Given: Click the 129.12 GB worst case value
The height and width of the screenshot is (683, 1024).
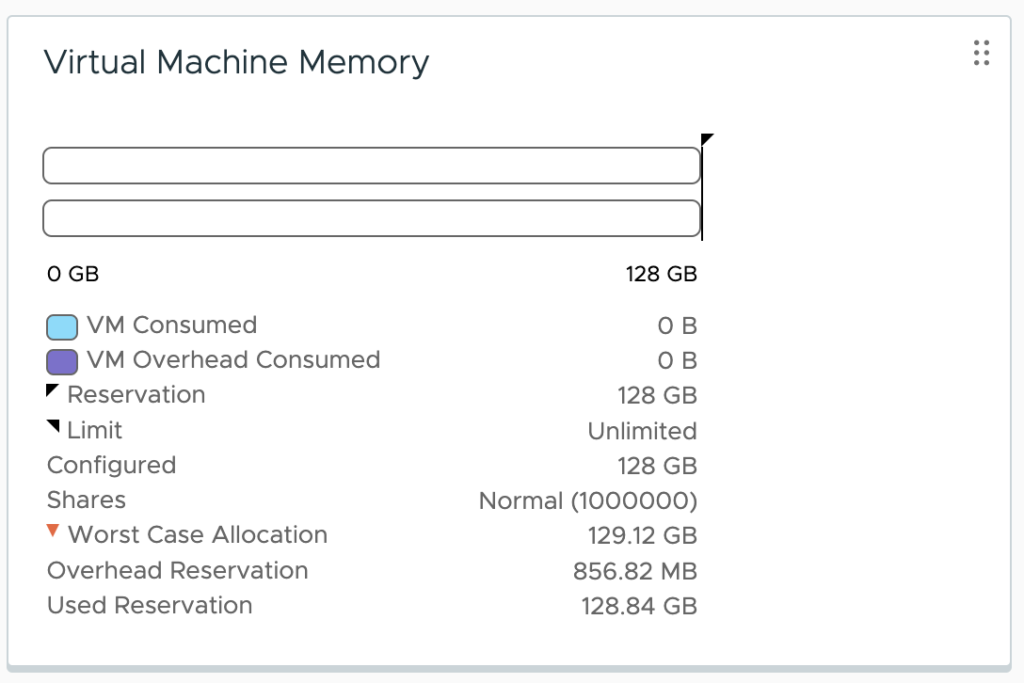Looking at the screenshot, I should tap(642, 536).
